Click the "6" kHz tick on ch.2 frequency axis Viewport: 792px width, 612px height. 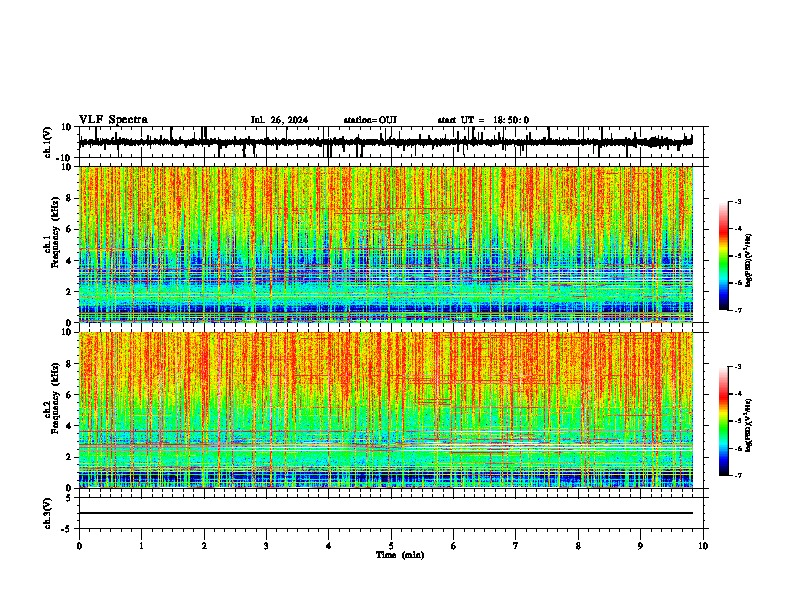(x=69, y=395)
